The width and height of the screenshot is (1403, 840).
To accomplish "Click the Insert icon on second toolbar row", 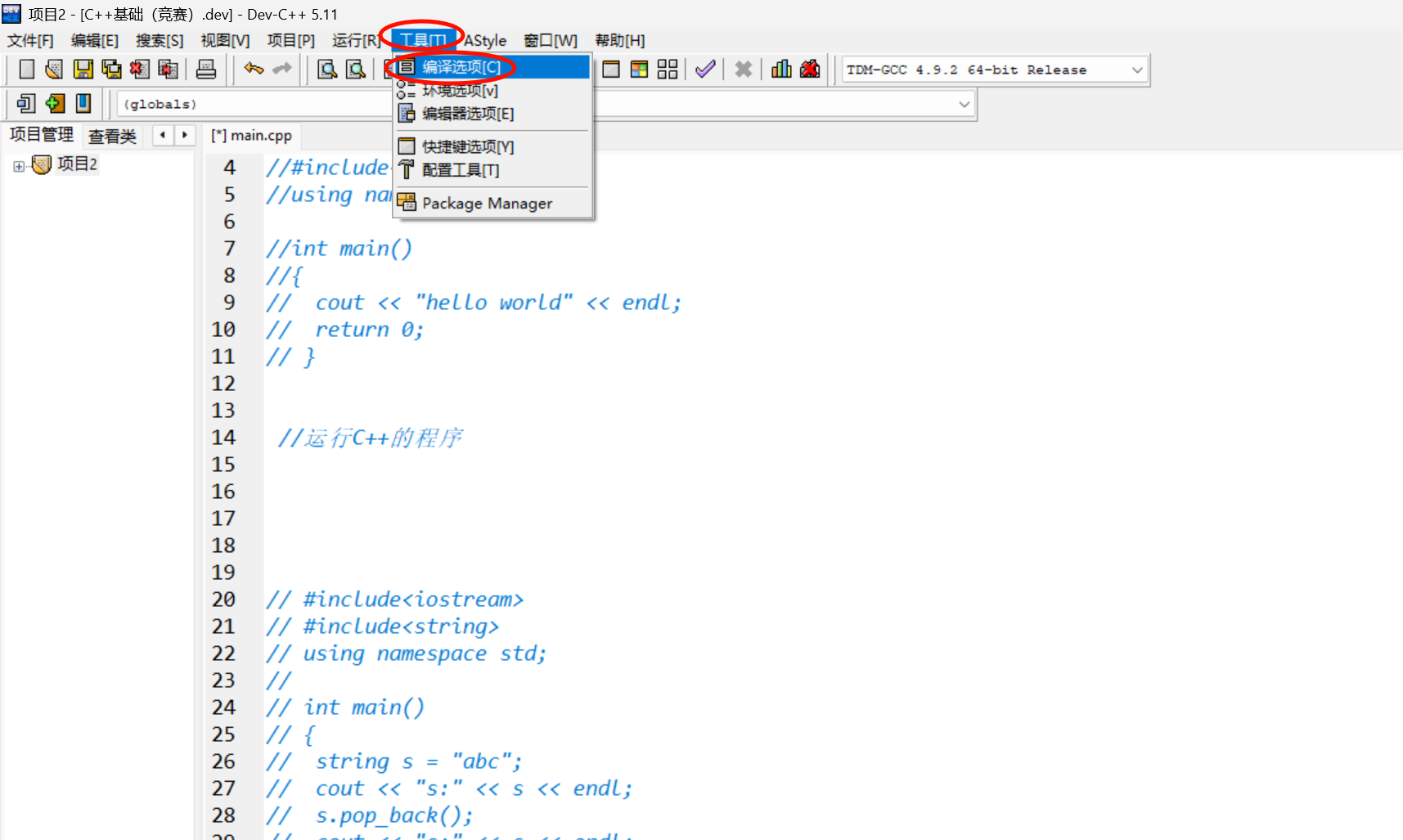I will tap(26, 104).
